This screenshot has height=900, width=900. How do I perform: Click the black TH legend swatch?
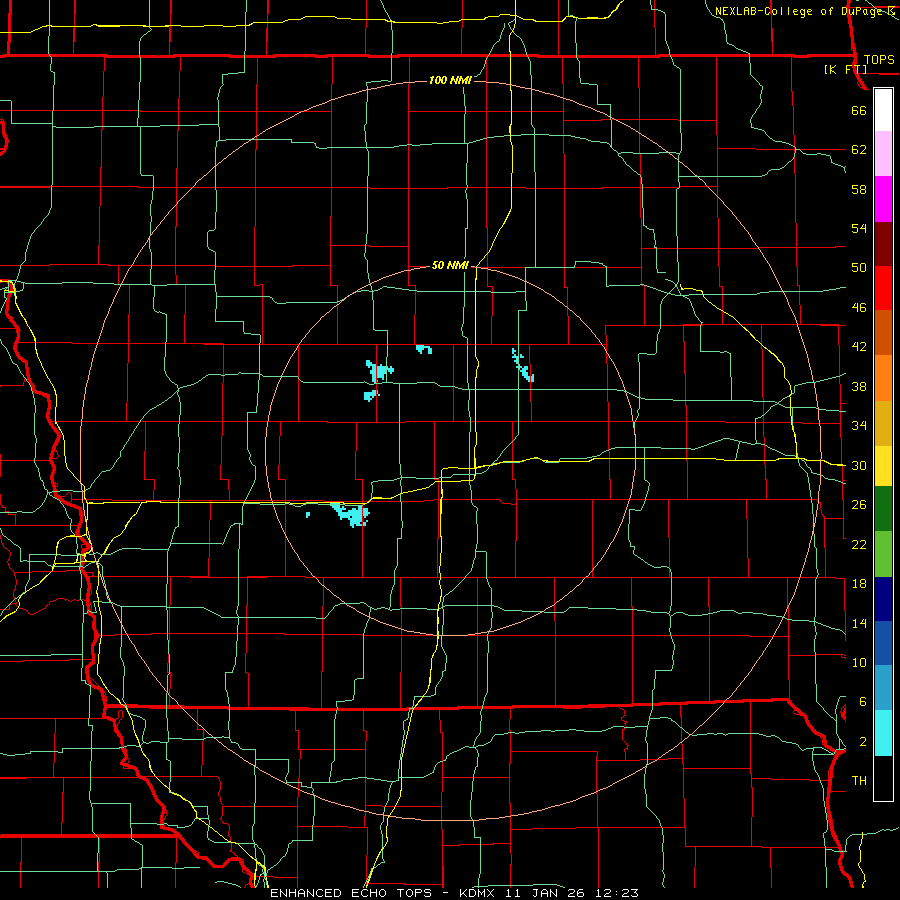pos(883,778)
